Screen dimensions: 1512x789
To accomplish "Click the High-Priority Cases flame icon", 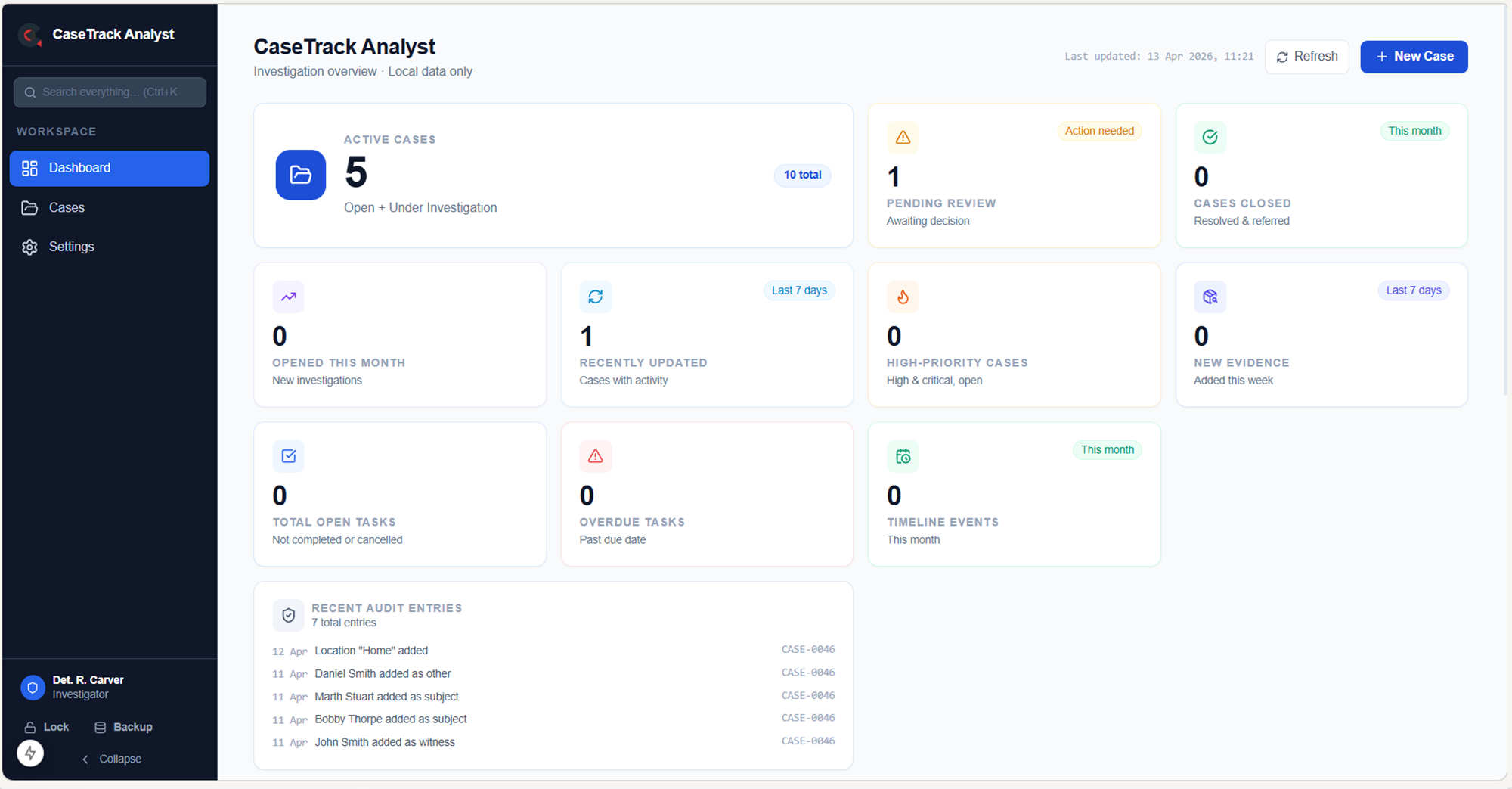I will (x=903, y=297).
